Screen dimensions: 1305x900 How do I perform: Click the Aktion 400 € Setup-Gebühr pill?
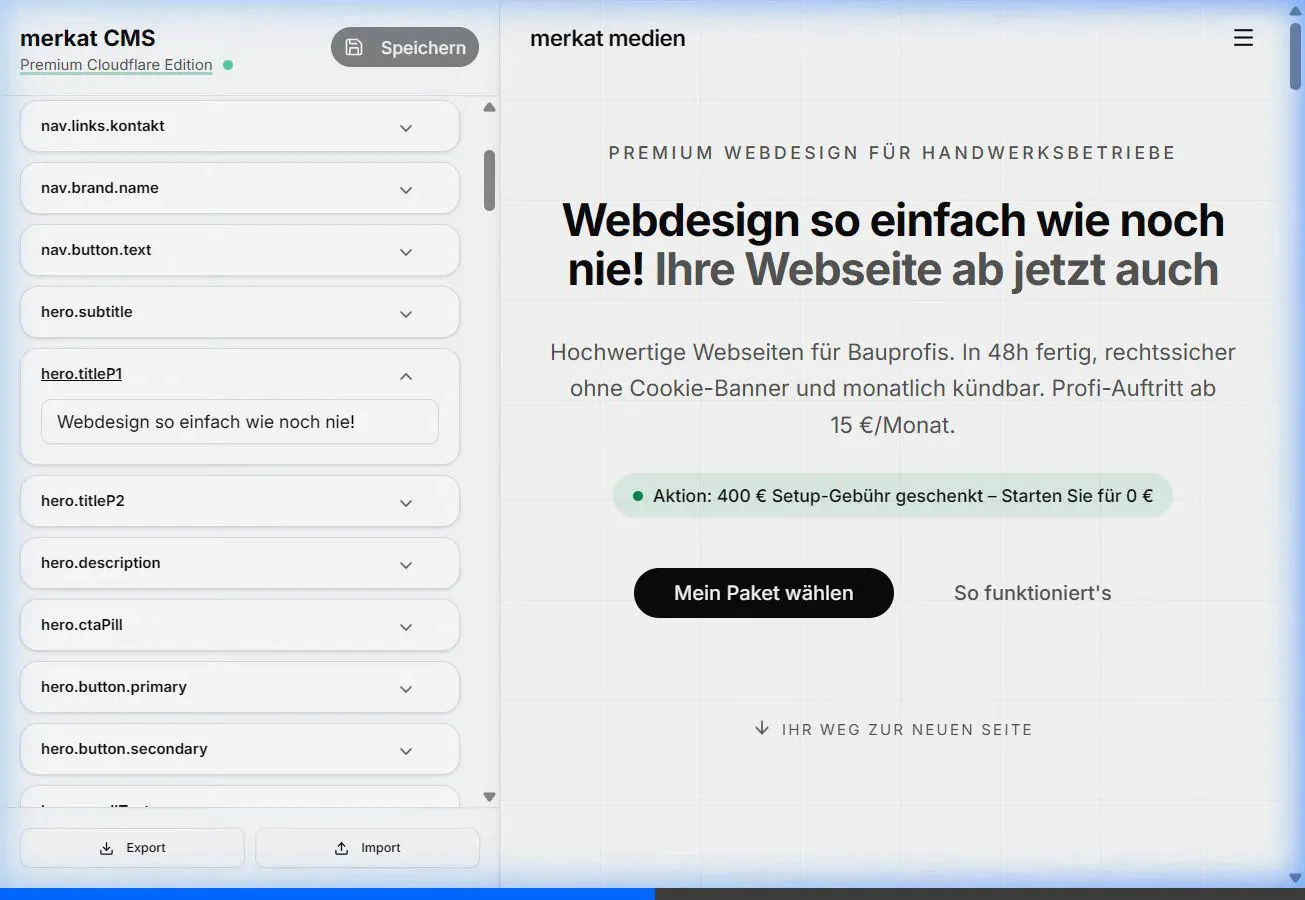[892, 495]
